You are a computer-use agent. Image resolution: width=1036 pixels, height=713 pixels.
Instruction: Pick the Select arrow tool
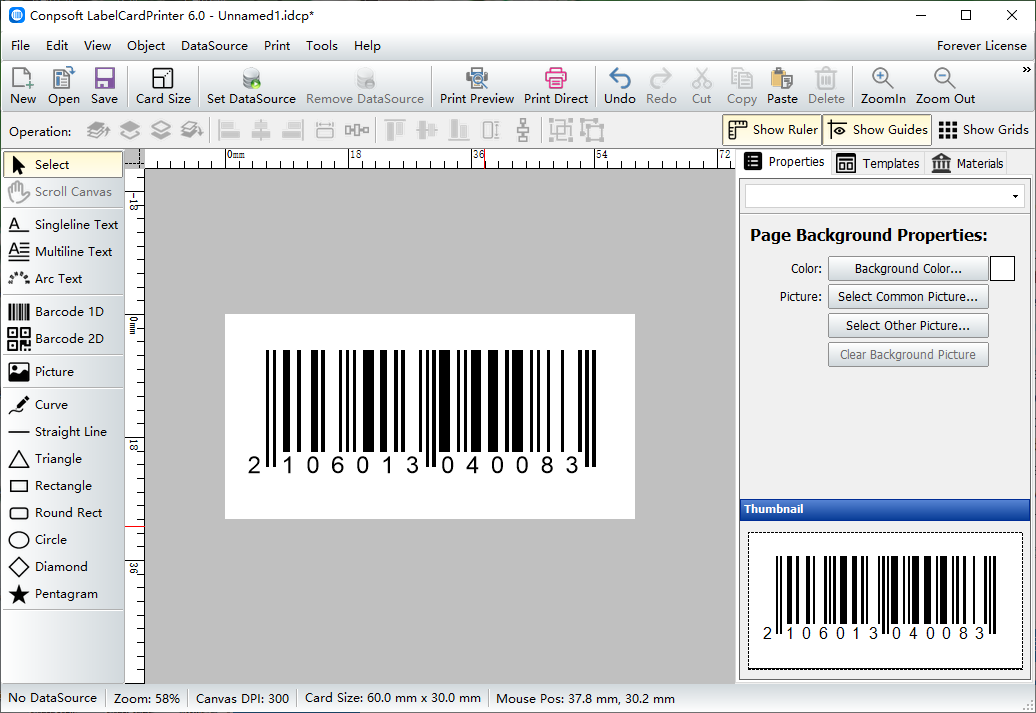tap(63, 165)
